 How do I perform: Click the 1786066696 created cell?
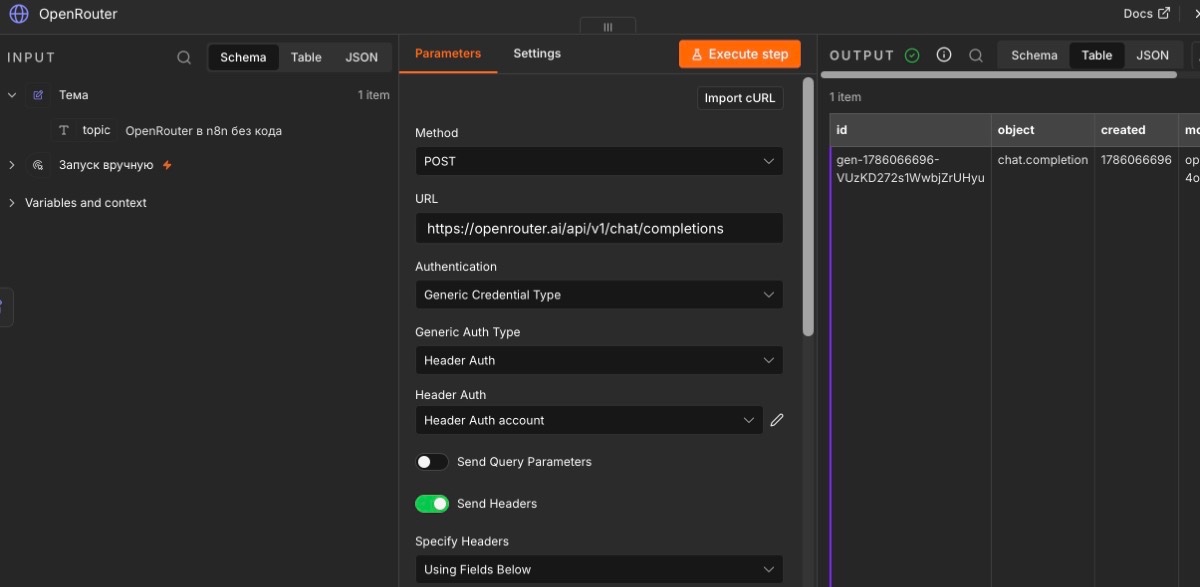(x=1136, y=160)
